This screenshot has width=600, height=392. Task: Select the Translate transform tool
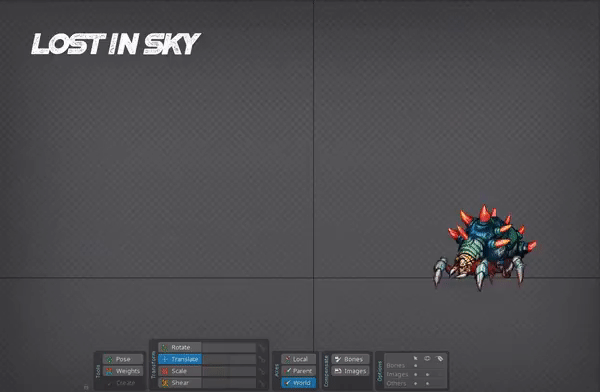[180, 359]
